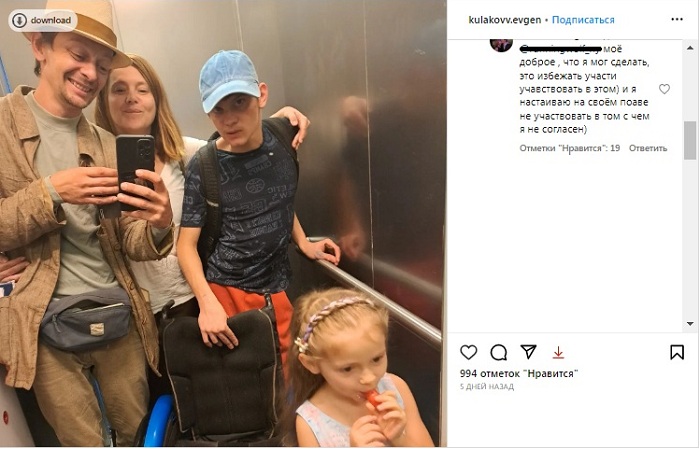Click the '5 дней назад' timestamp

point(487,387)
